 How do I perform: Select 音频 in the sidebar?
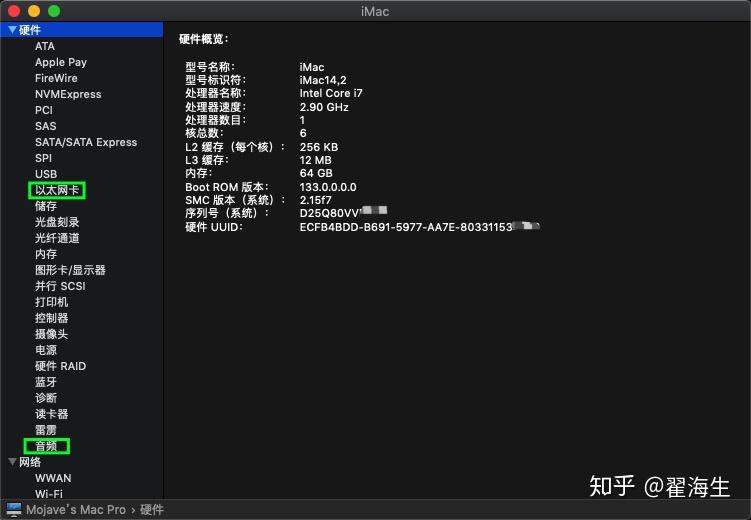tap(46, 446)
